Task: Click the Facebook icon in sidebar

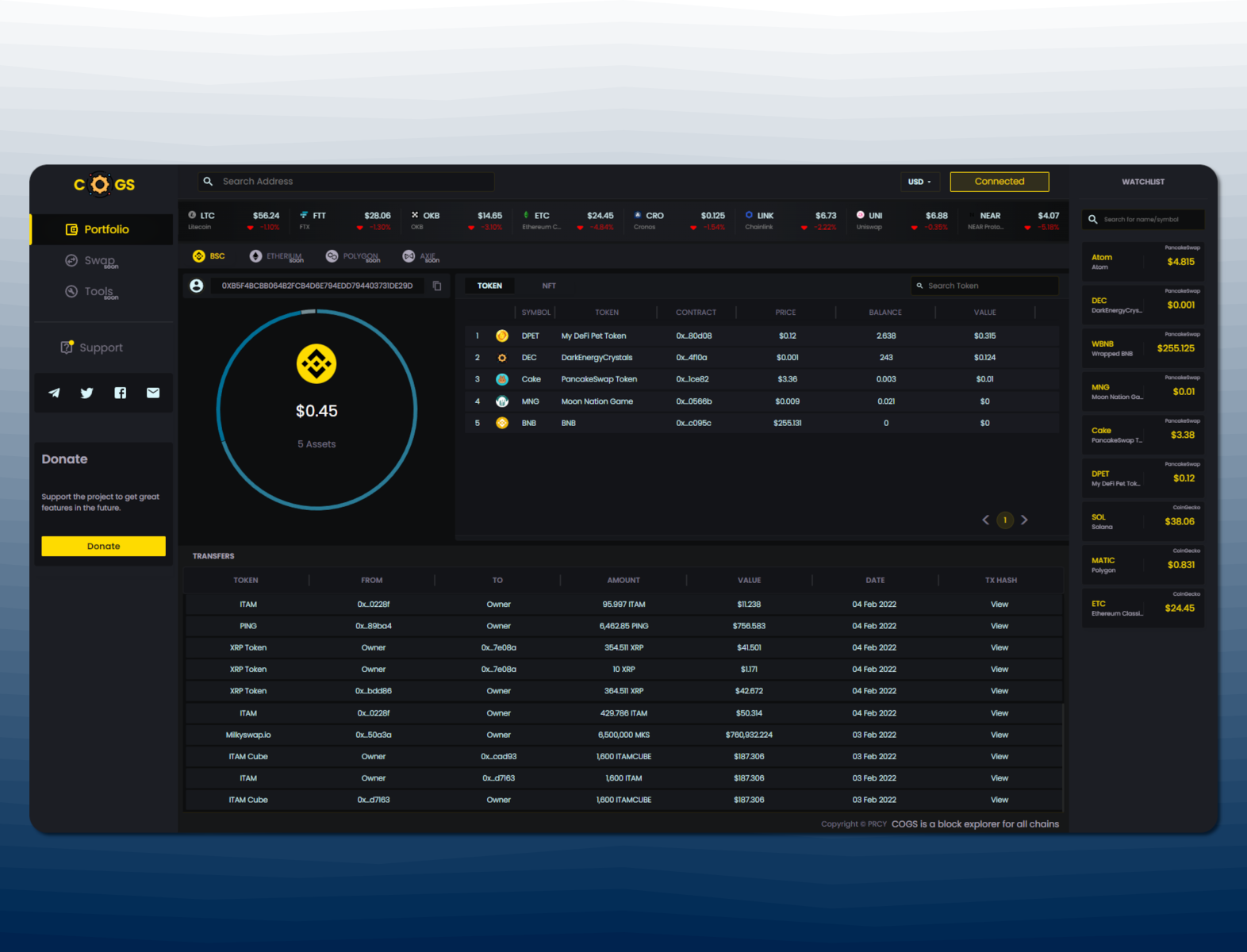Action: point(121,393)
